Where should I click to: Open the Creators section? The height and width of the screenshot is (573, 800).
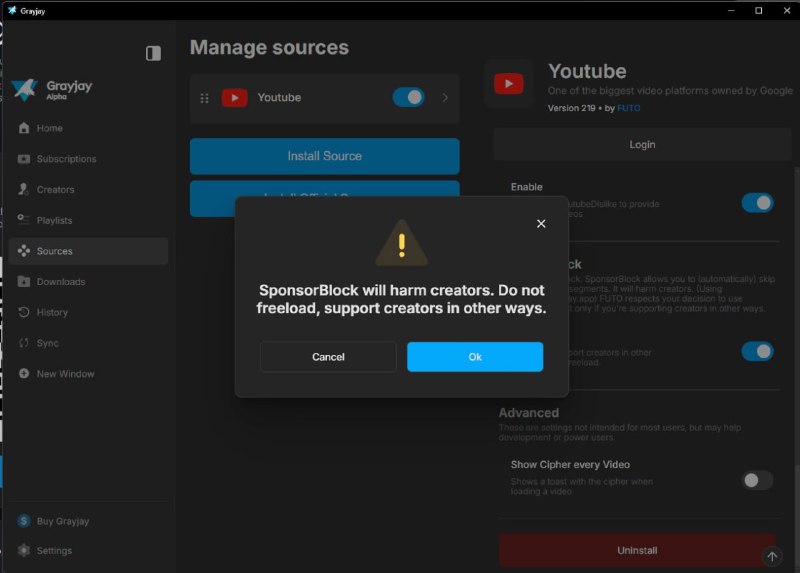[55, 190]
